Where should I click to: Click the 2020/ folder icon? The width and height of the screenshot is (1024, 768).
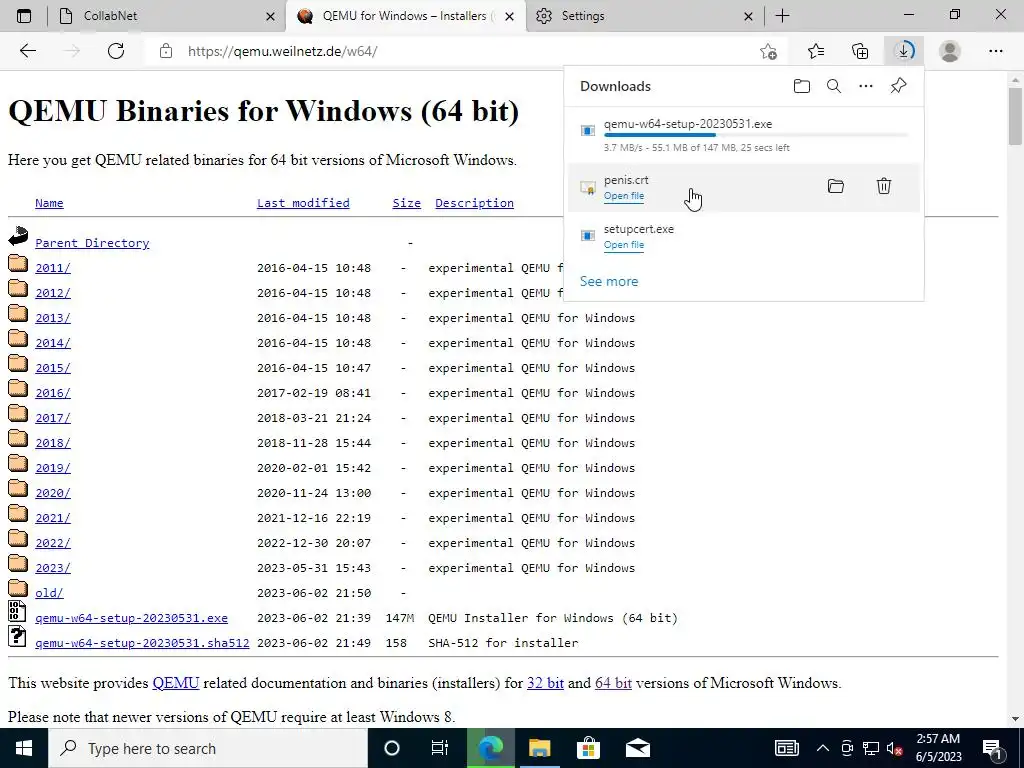(x=18, y=488)
